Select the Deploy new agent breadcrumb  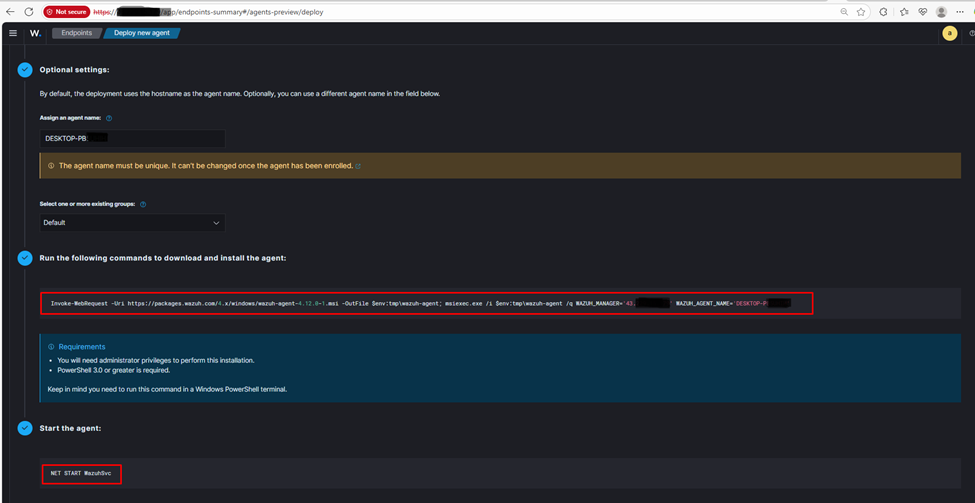click(x=142, y=33)
